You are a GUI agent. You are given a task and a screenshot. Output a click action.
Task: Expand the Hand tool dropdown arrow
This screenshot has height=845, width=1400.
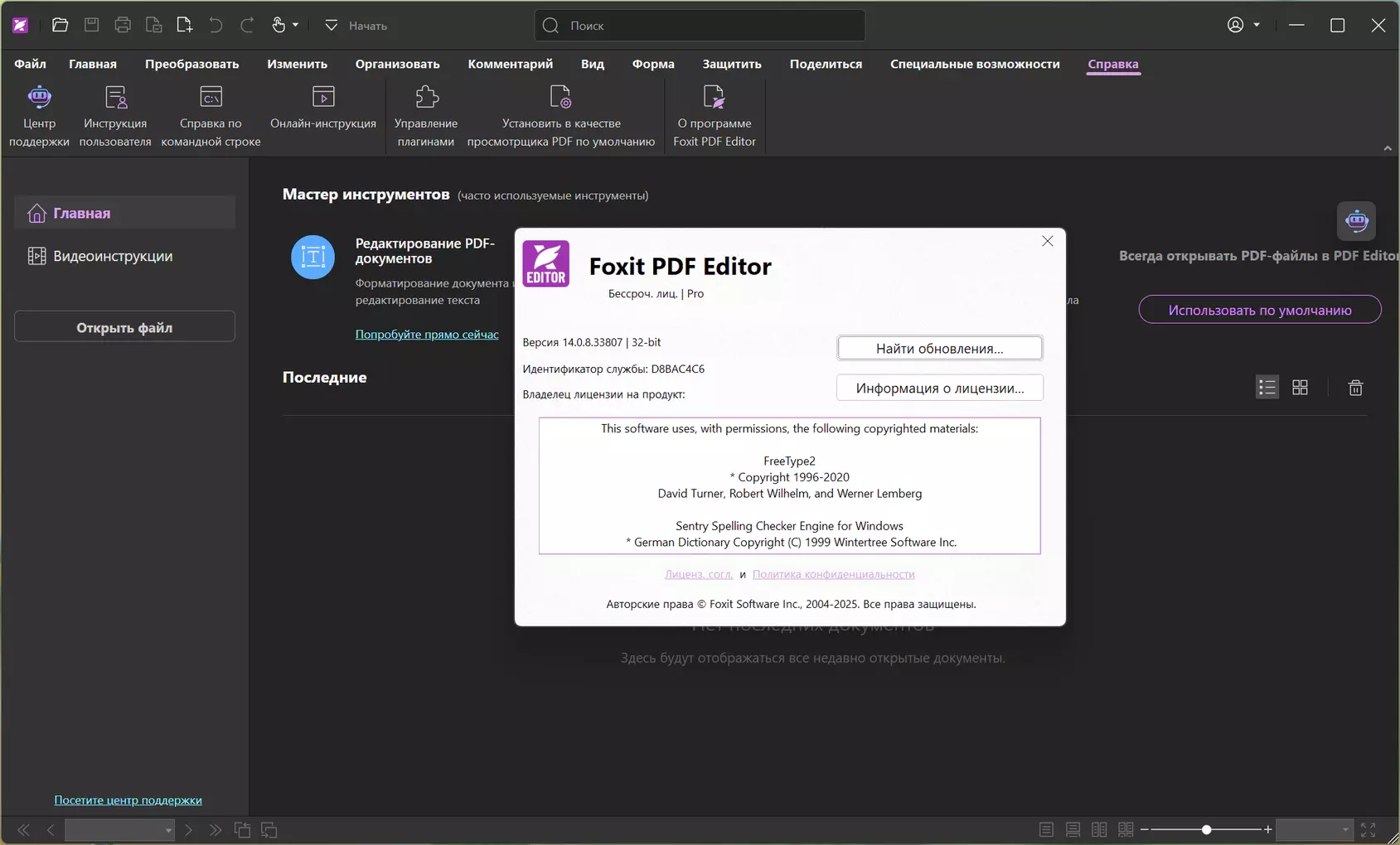click(295, 25)
